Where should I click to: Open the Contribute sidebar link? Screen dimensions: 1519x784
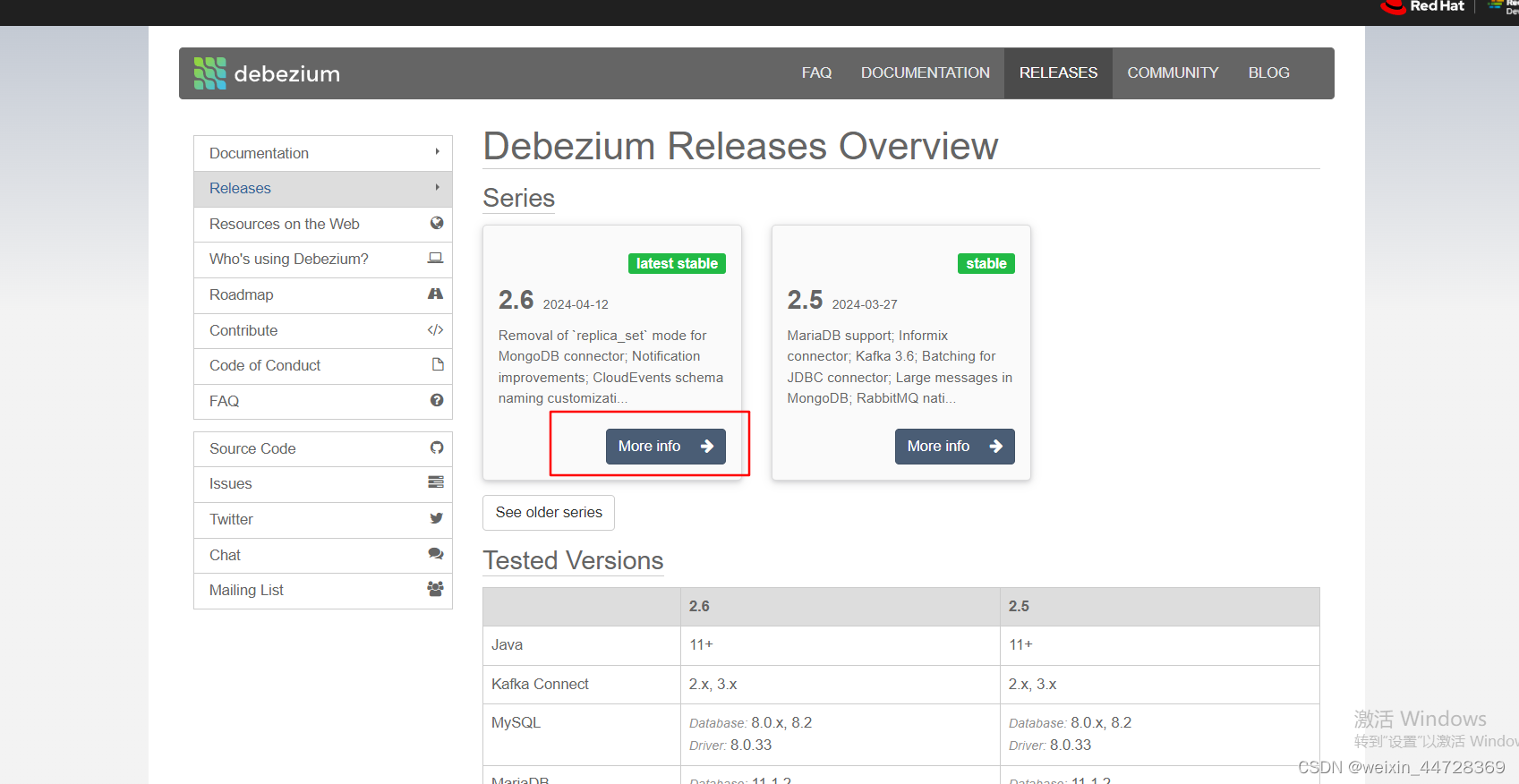(323, 330)
